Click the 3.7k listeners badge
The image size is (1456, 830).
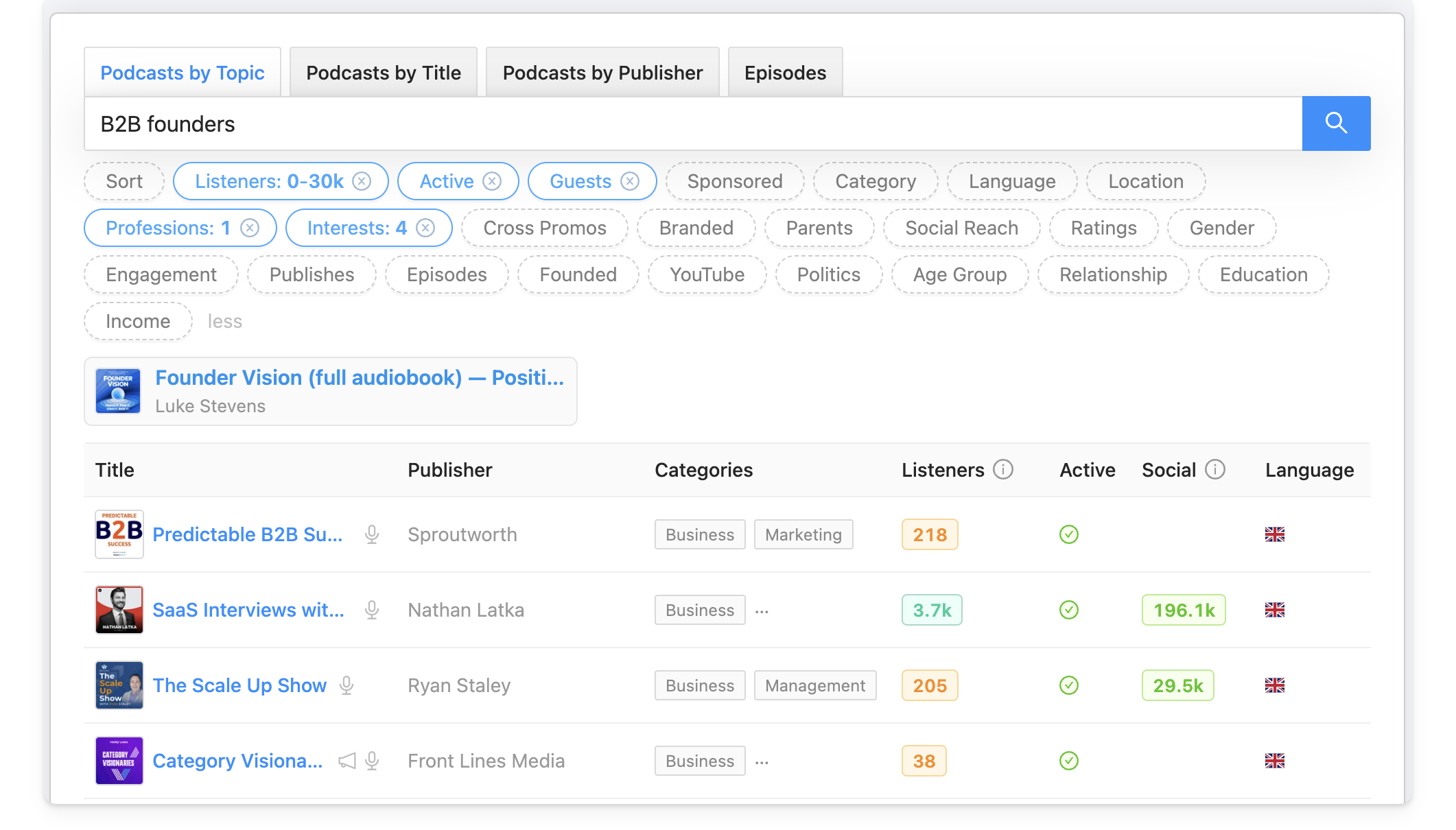pos(932,610)
